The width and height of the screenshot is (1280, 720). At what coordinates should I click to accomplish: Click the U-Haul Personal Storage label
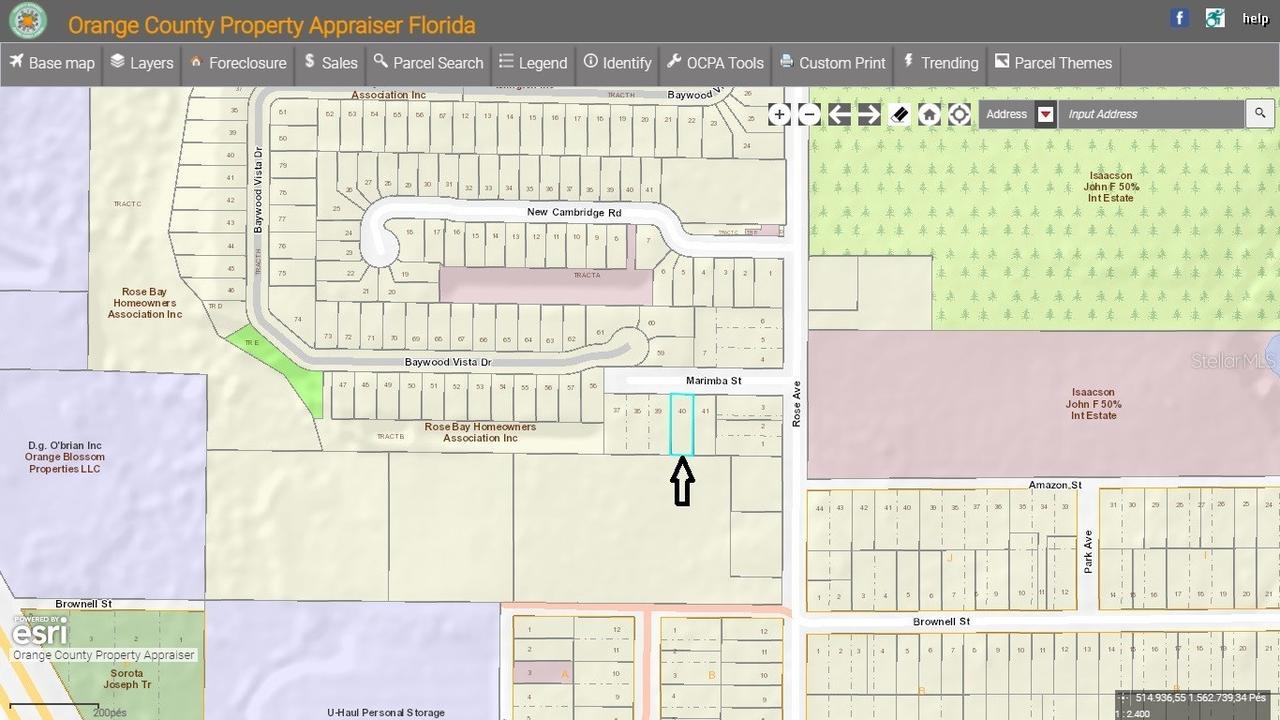pos(386,712)
